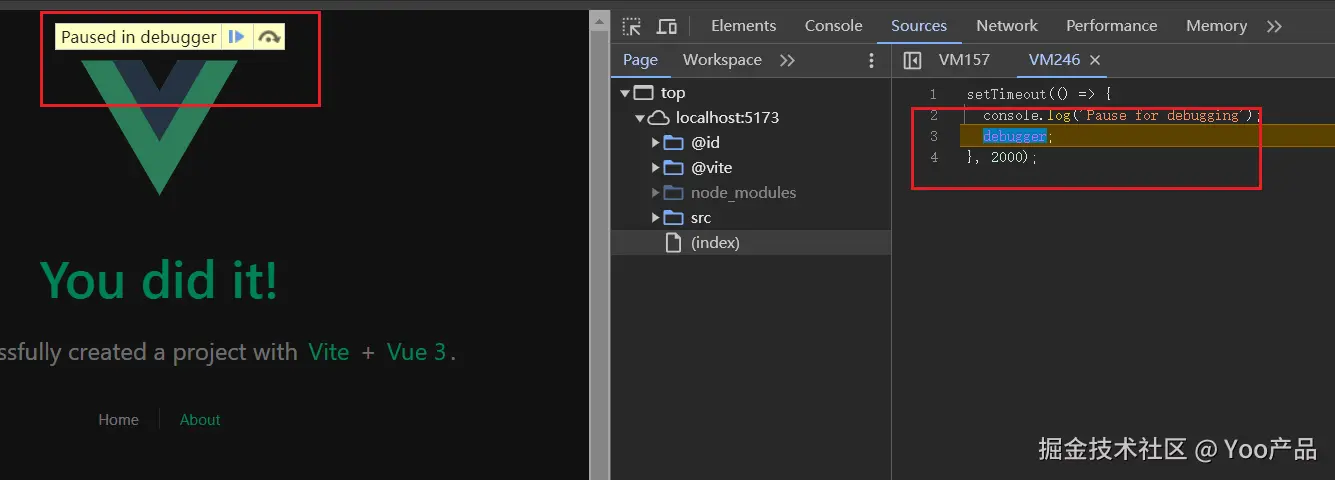Expand the @vite folder

[656, 168]
